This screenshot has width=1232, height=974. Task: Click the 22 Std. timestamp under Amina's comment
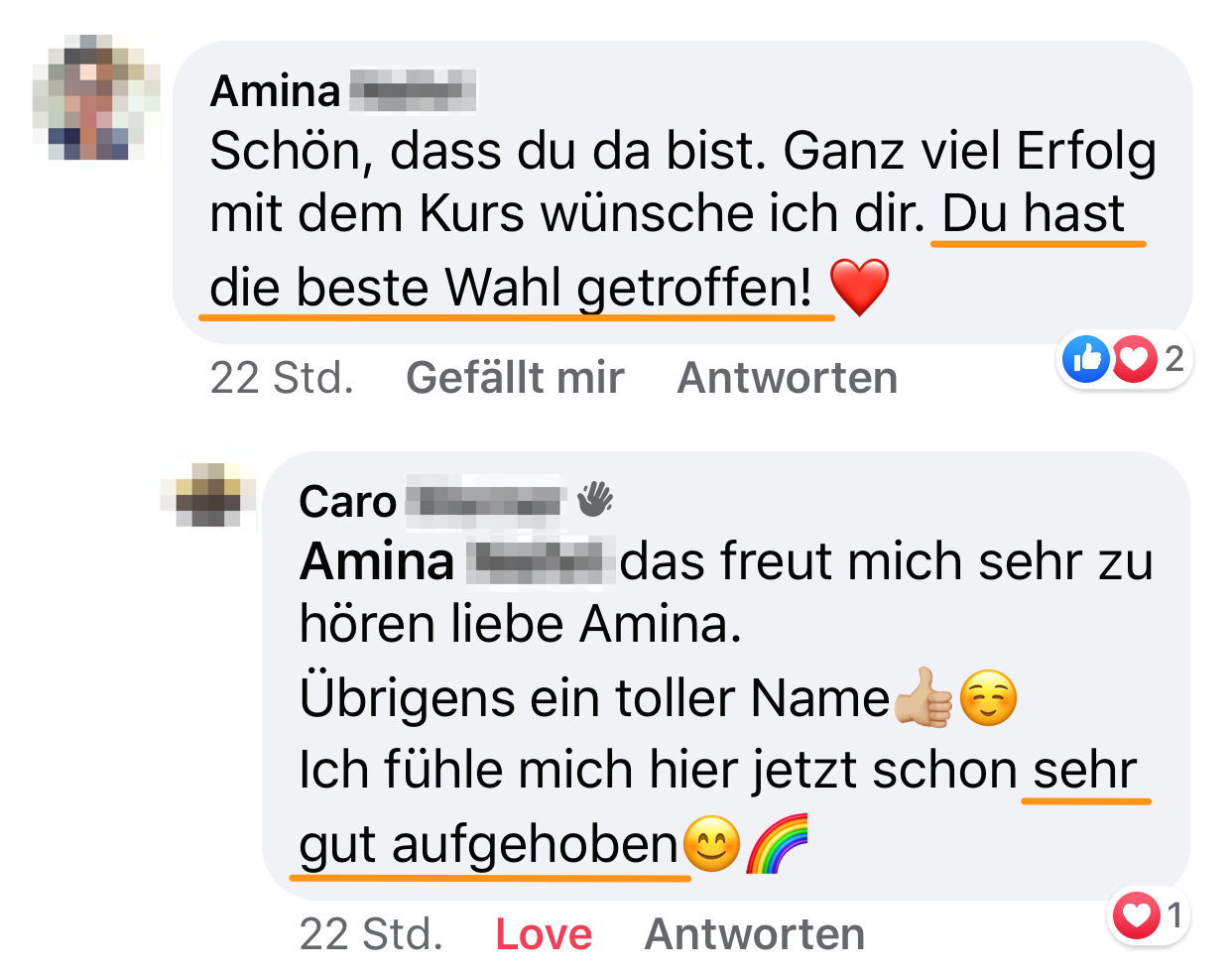[283, 378]
